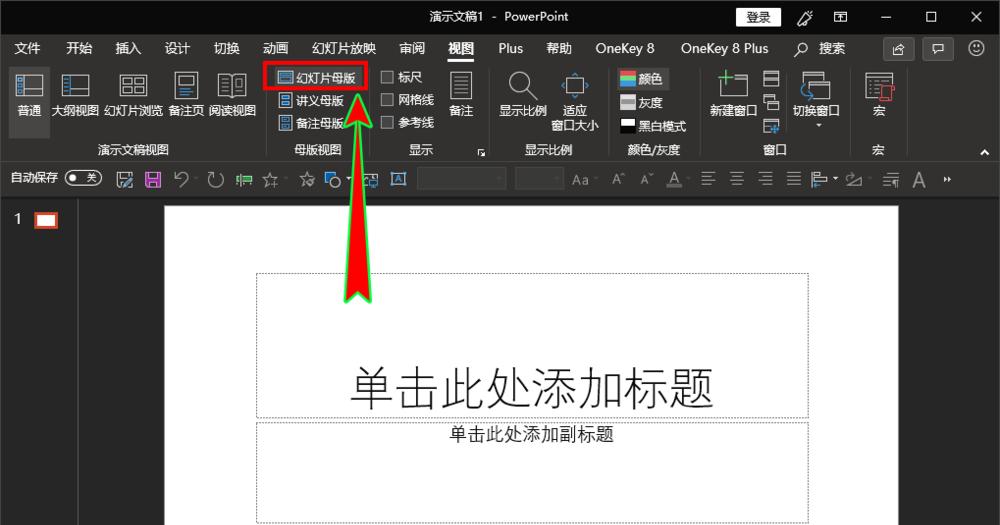Click the large A text effects icon
The image size is (1000, 525).
[919, 180]
